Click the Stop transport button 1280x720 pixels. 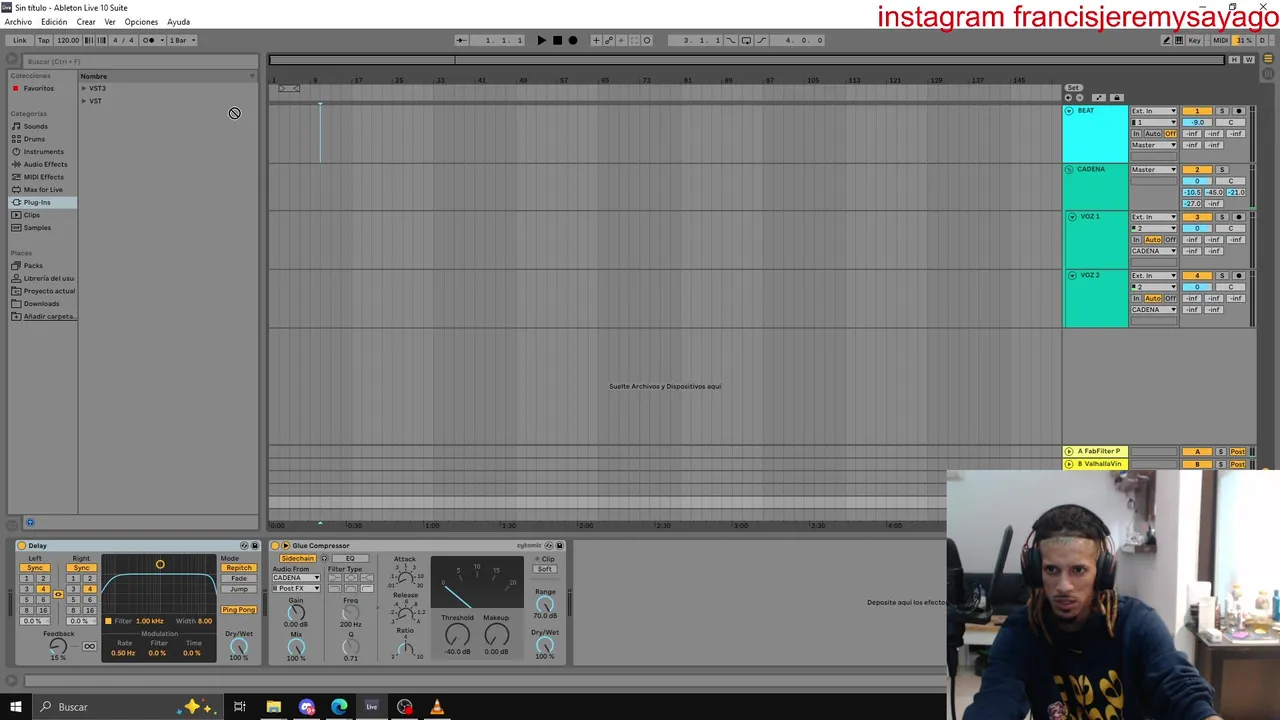click(557, 40)
